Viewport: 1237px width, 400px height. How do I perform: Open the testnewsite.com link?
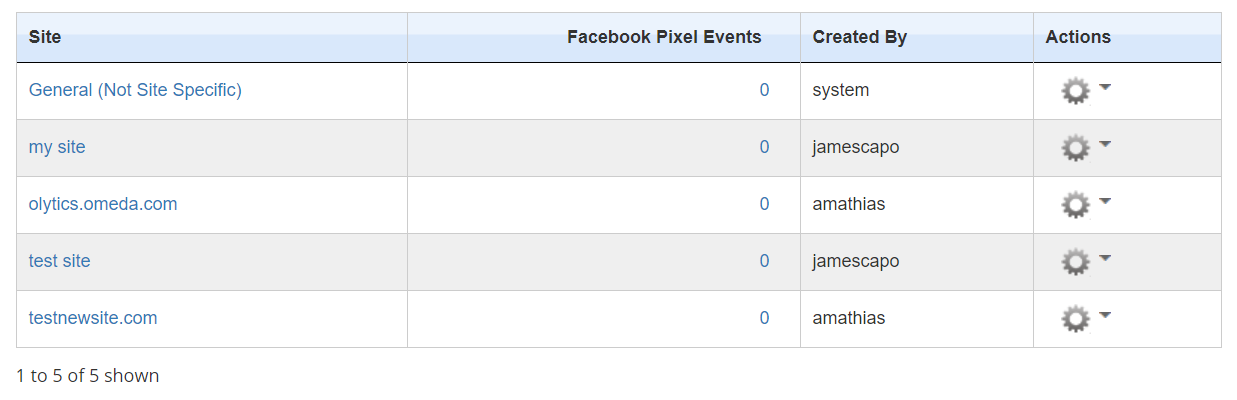pyautogui.click(x=93, y=318)
